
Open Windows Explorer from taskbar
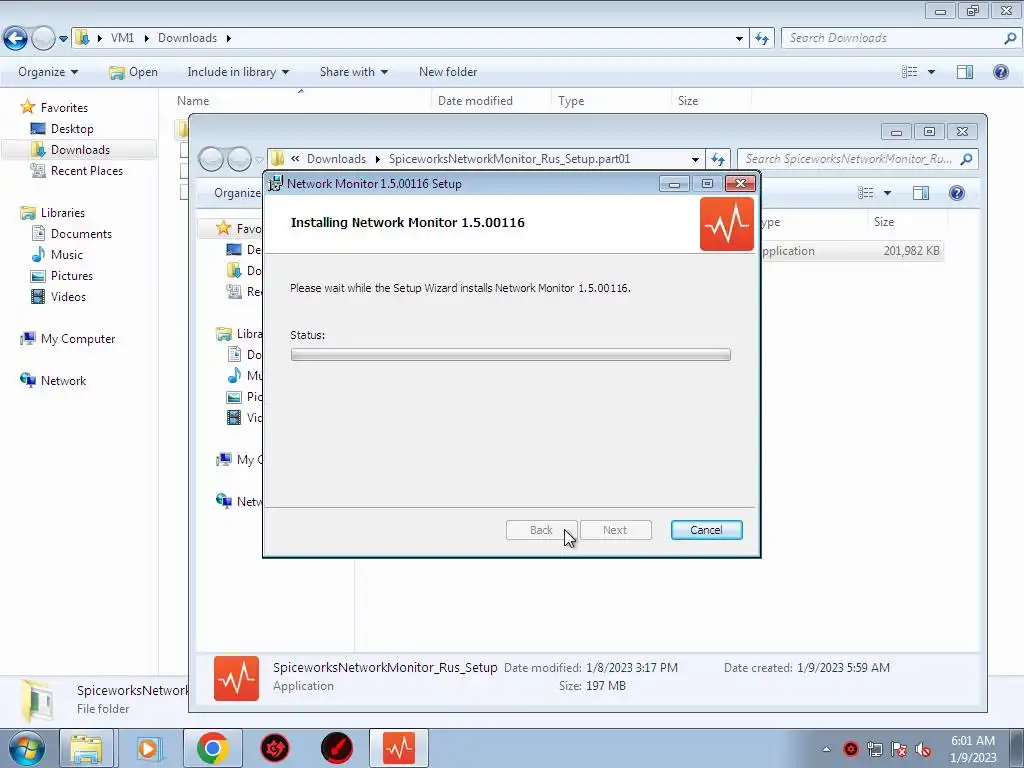tap(86, 748)
